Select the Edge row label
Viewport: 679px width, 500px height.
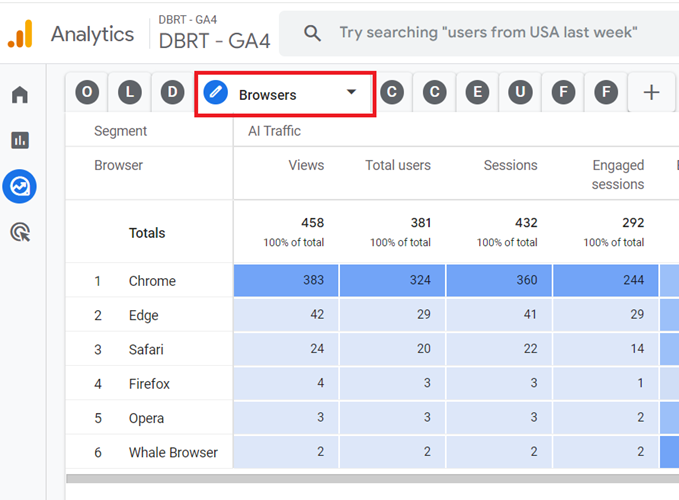point(143,315)
